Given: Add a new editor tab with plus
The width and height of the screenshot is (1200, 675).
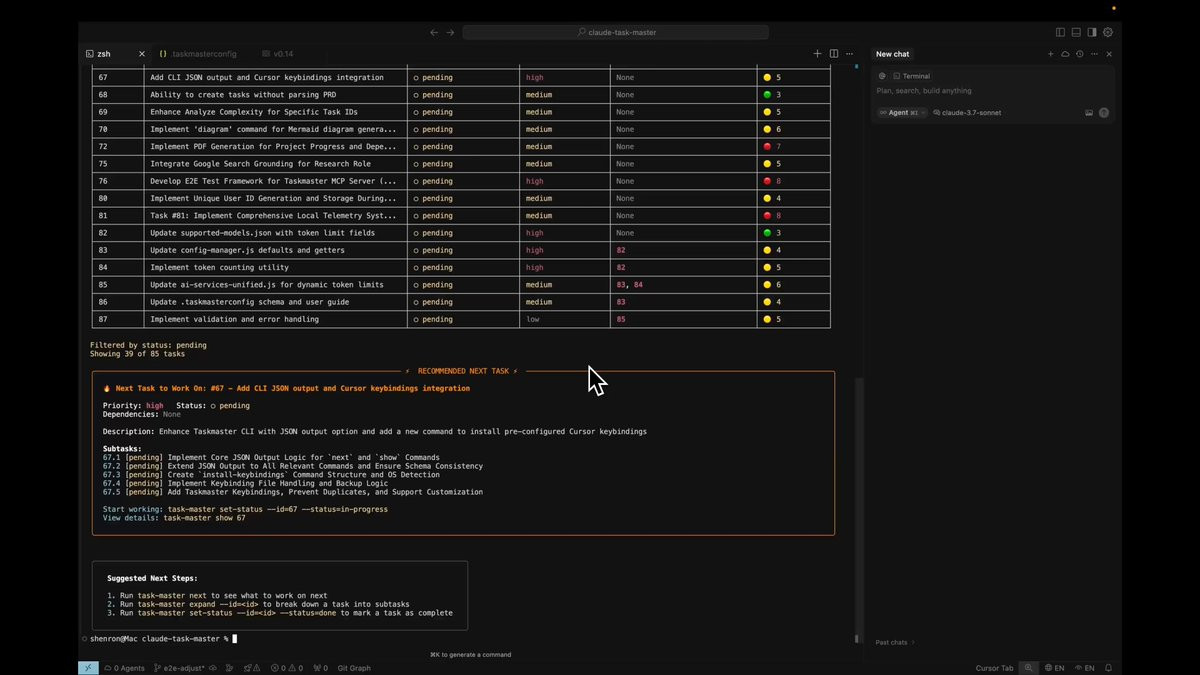Looking at the screenshot, I should click(818, 54).
